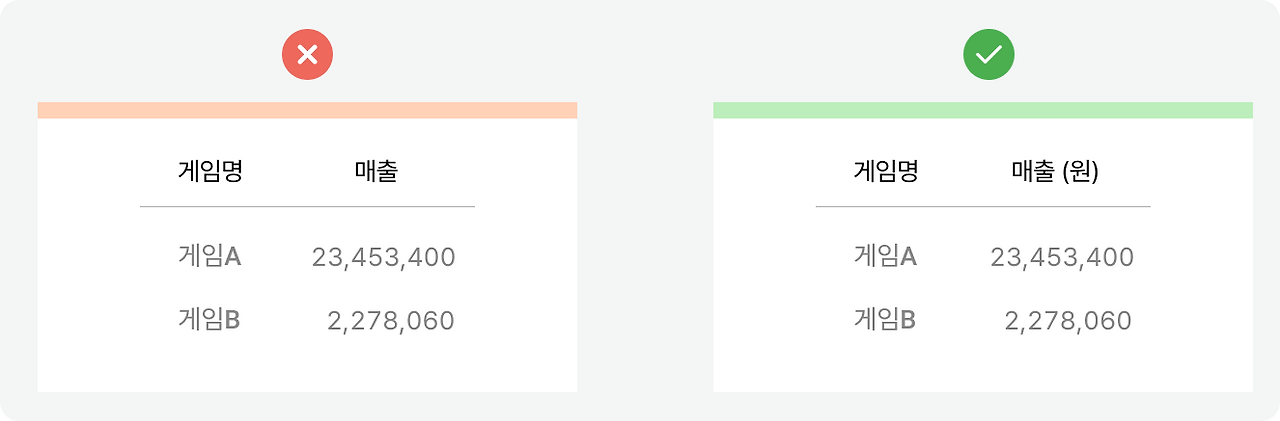Image resolution: width=1280 pixels, height=421 pixels.
Task: Select 게임A row label in right table
Action: tap(886, 256)
